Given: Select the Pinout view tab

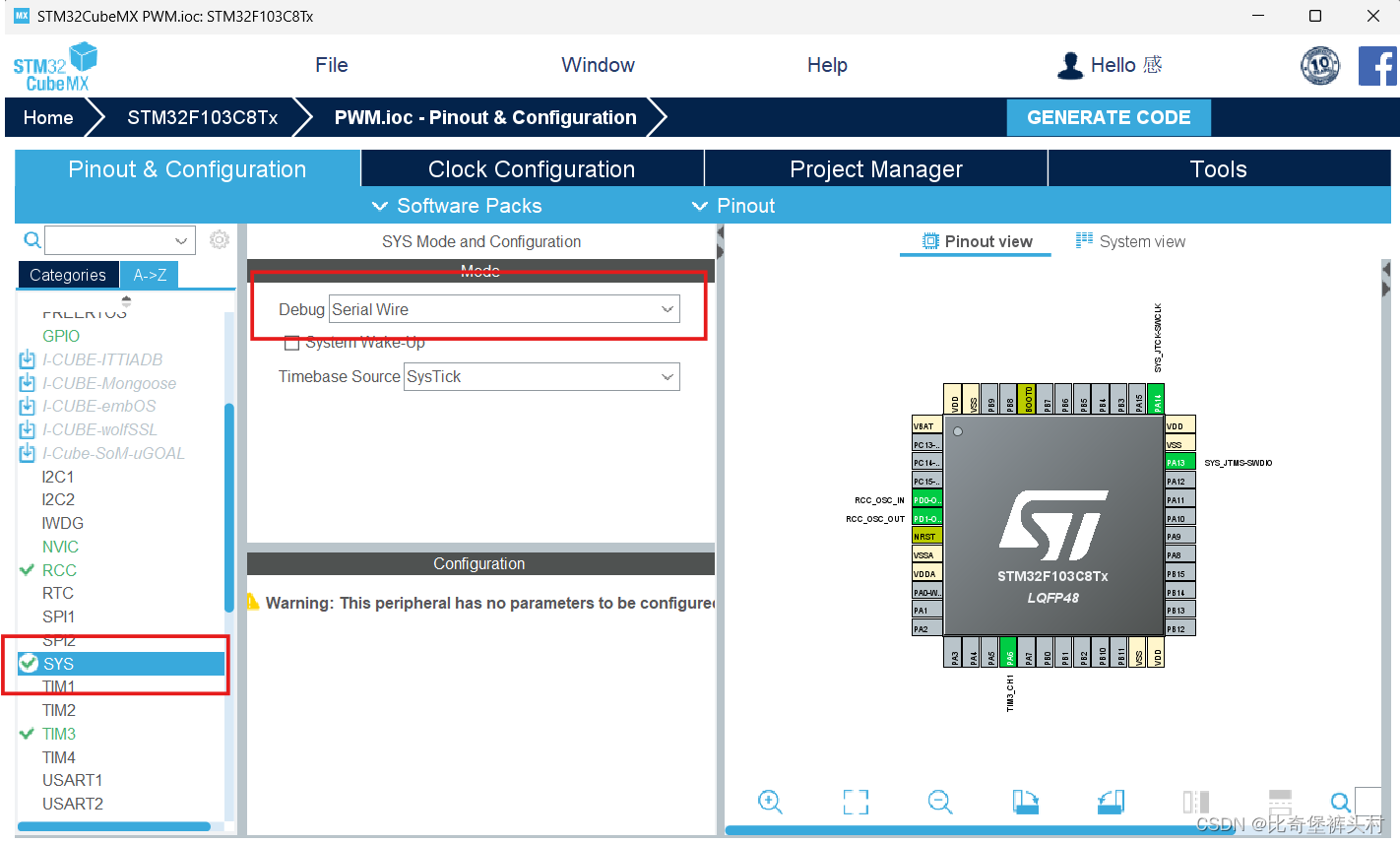Looking at the screenshot, I should (x=977, y=241).
